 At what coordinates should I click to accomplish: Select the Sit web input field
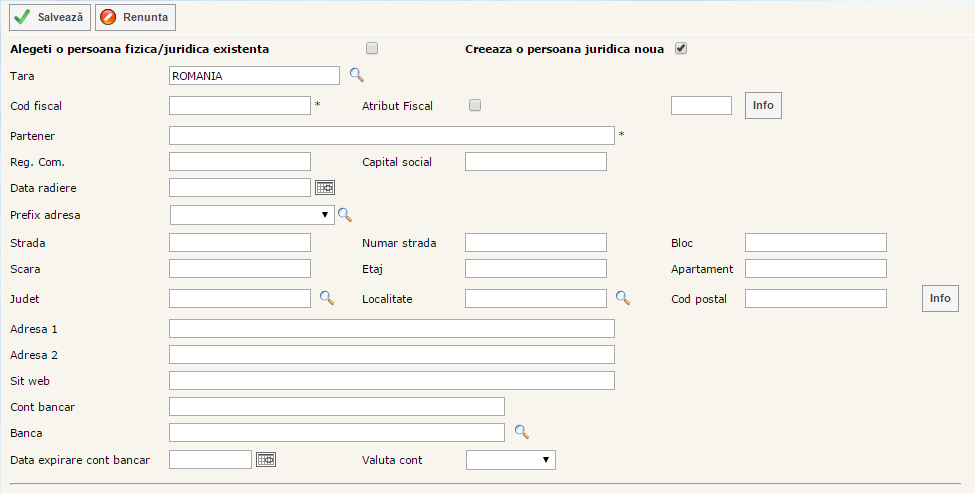coord(391,380)
